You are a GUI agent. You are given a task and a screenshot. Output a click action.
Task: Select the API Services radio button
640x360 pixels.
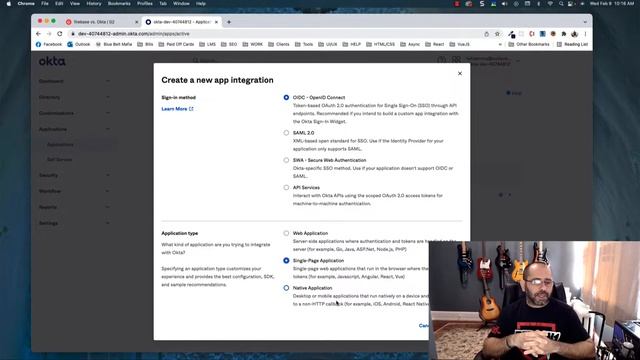(286, 187)
